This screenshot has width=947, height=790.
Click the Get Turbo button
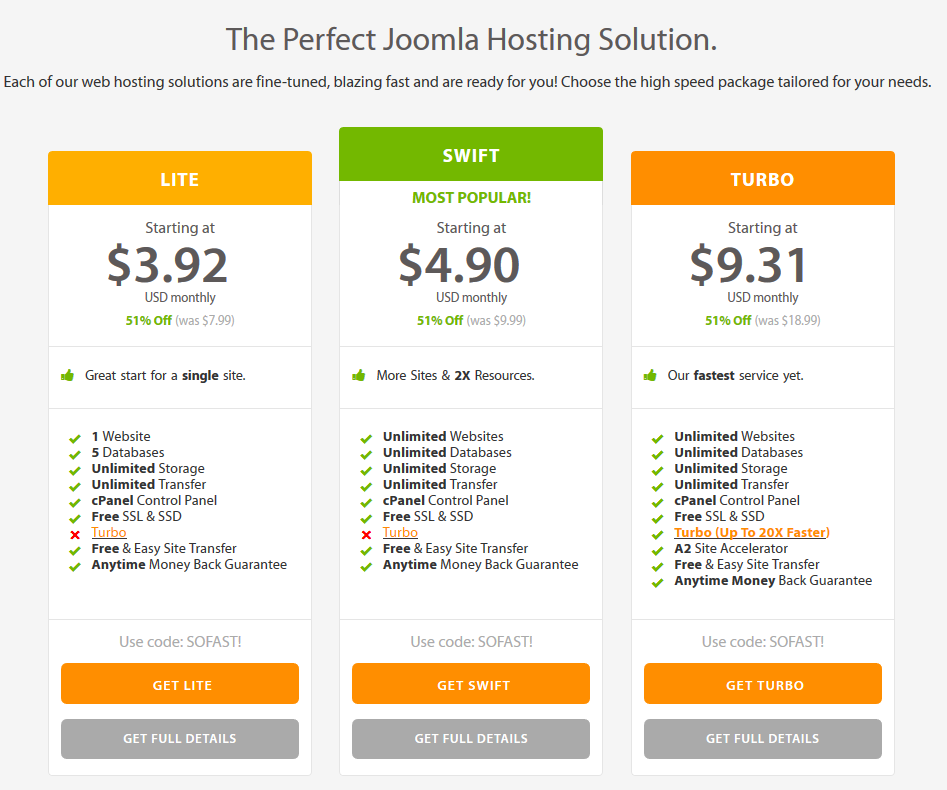pos(763,684)
